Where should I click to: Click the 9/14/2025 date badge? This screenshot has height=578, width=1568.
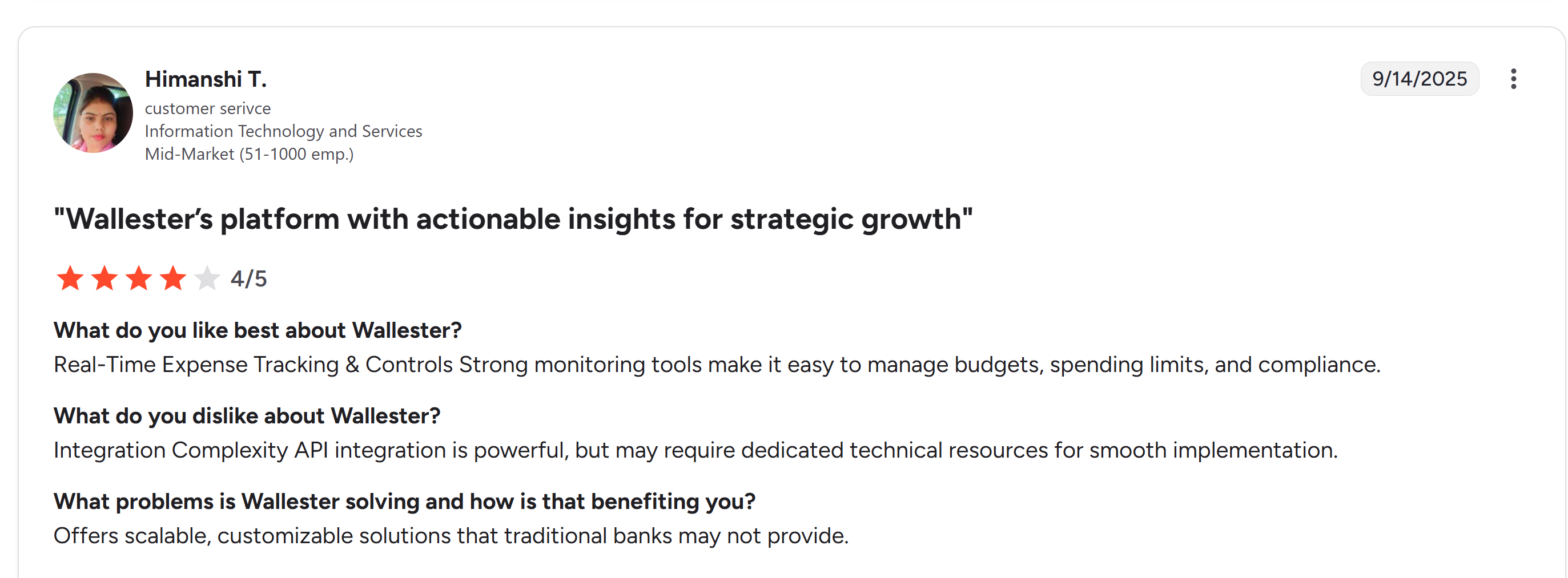tap(1419, 79)
